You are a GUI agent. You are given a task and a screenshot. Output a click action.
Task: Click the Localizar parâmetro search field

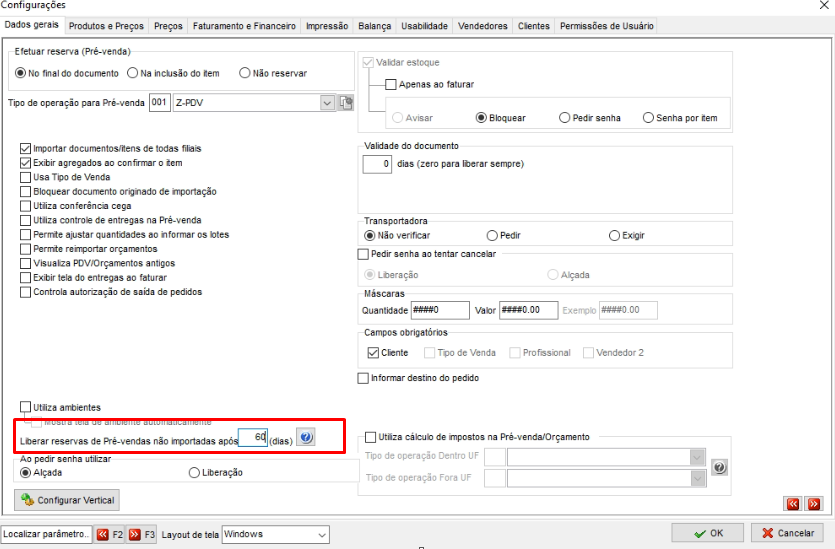[46, 534]
